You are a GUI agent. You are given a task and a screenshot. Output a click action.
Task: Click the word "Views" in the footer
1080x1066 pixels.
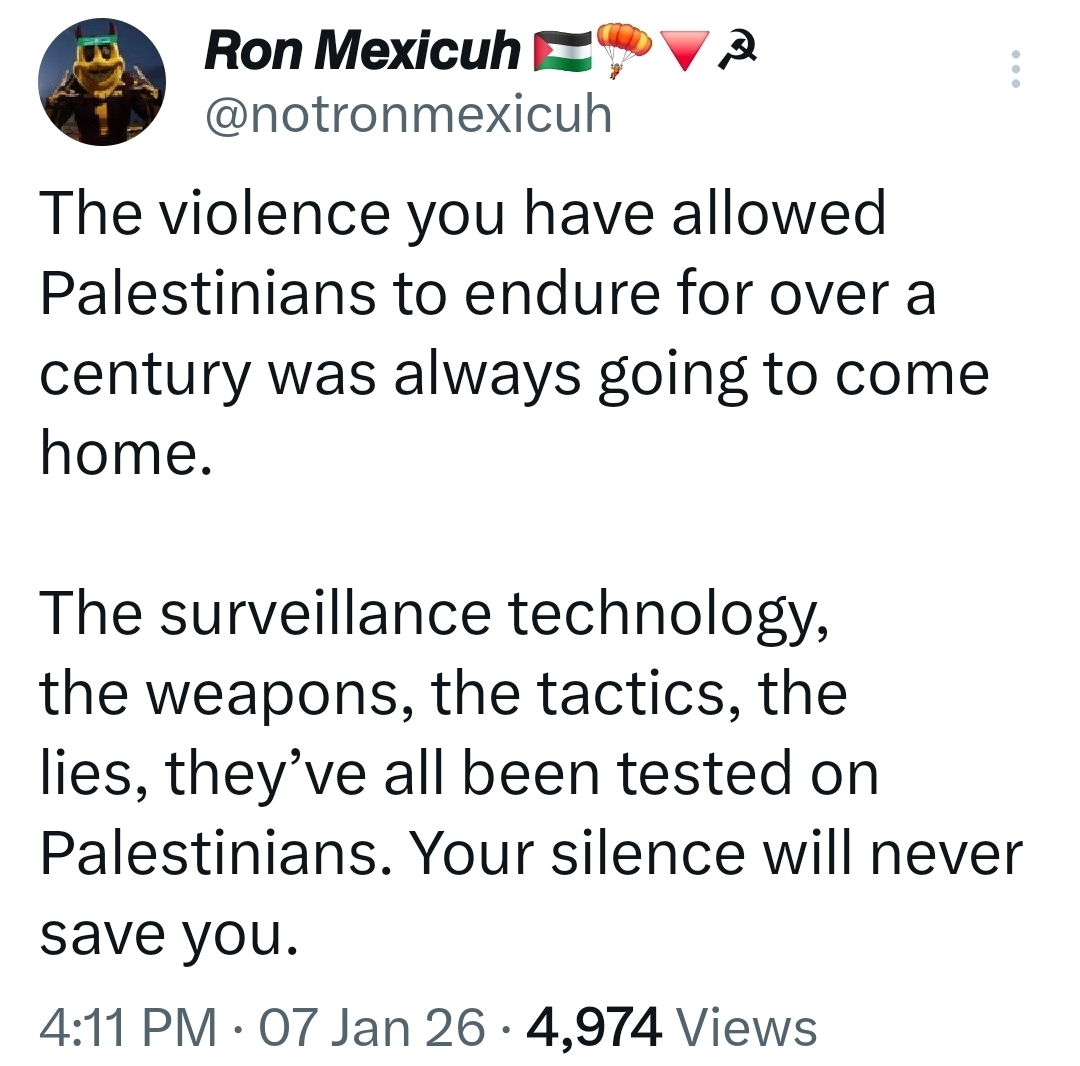(x=747, y=1027)
